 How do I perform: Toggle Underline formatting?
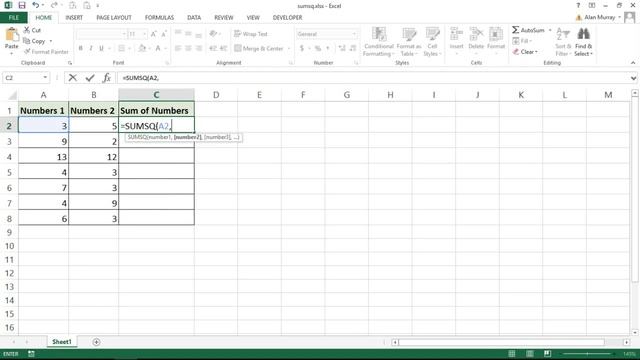tap(101, 48)
